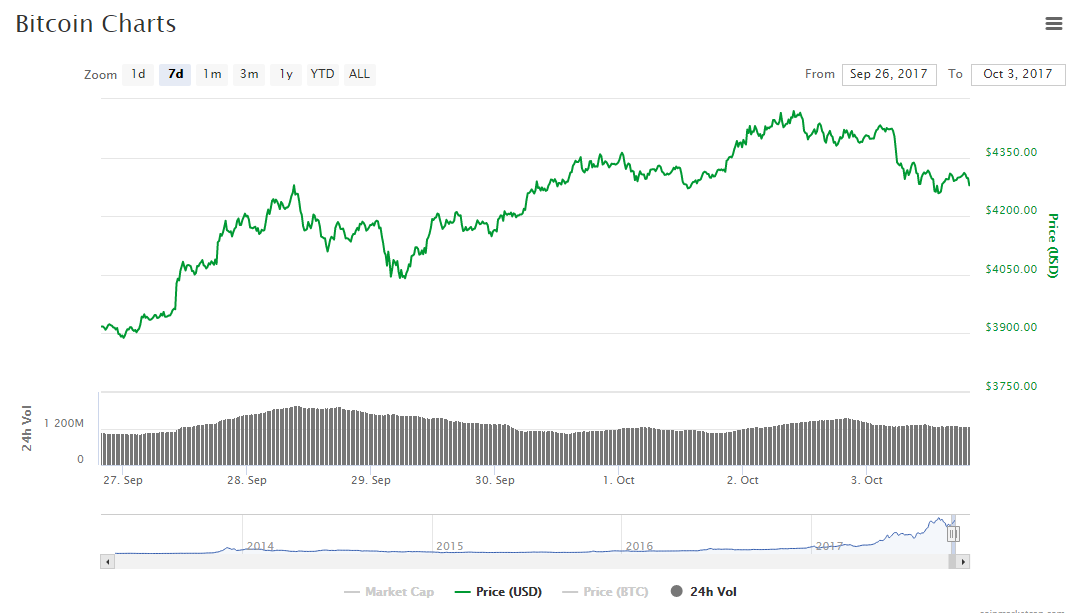Edit the From date field Sep 26, 2017
Screen dimensions: 1085x613
point(889,74)
